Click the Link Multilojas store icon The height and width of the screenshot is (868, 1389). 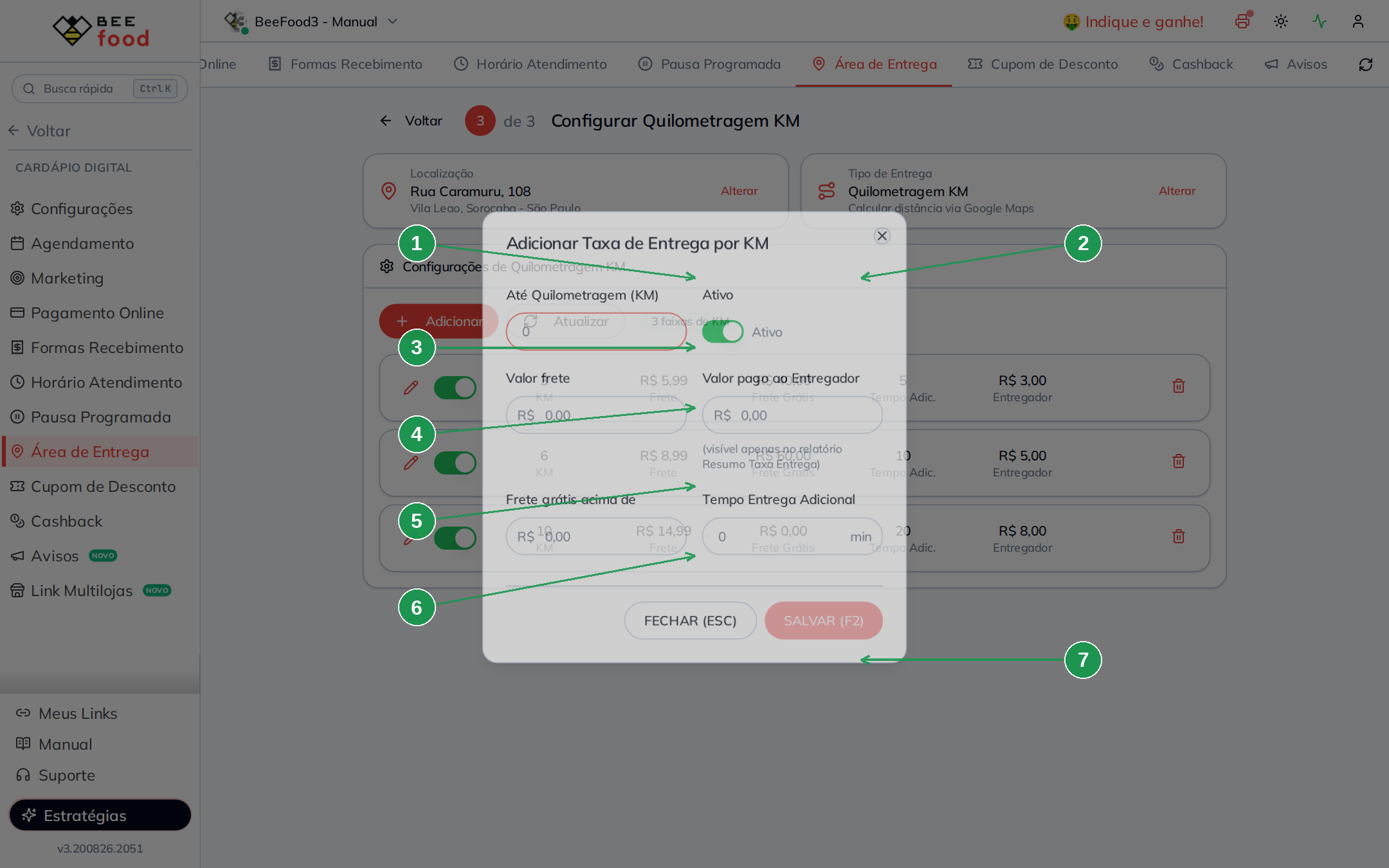click(17, 590)
